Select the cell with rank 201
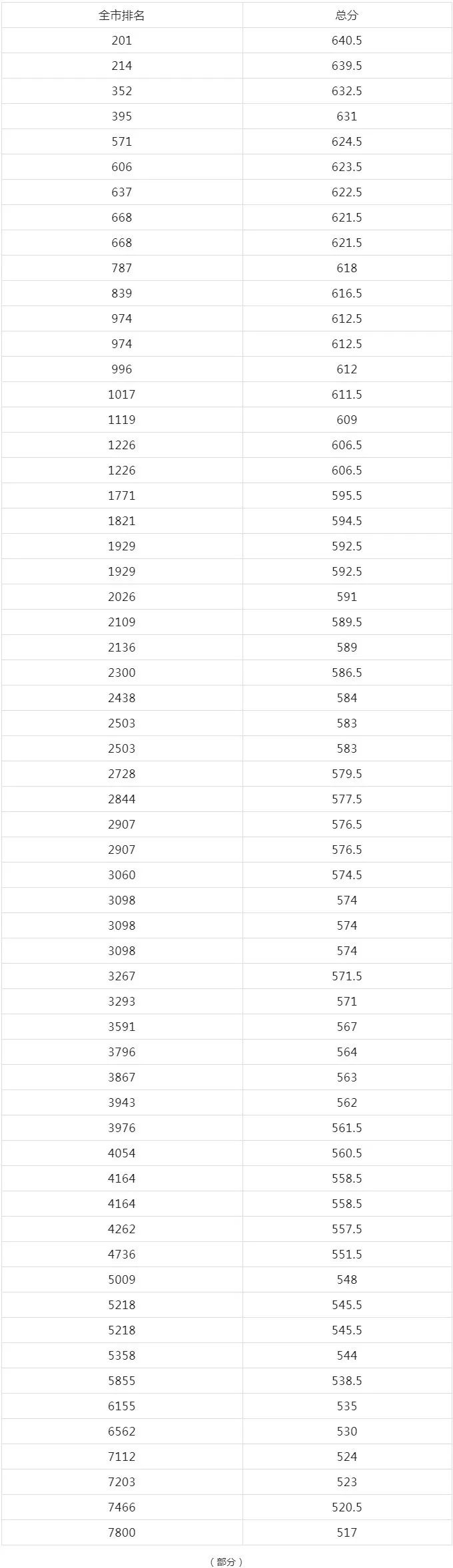Viewport: 453px width, 1568px height. point(122,41)
